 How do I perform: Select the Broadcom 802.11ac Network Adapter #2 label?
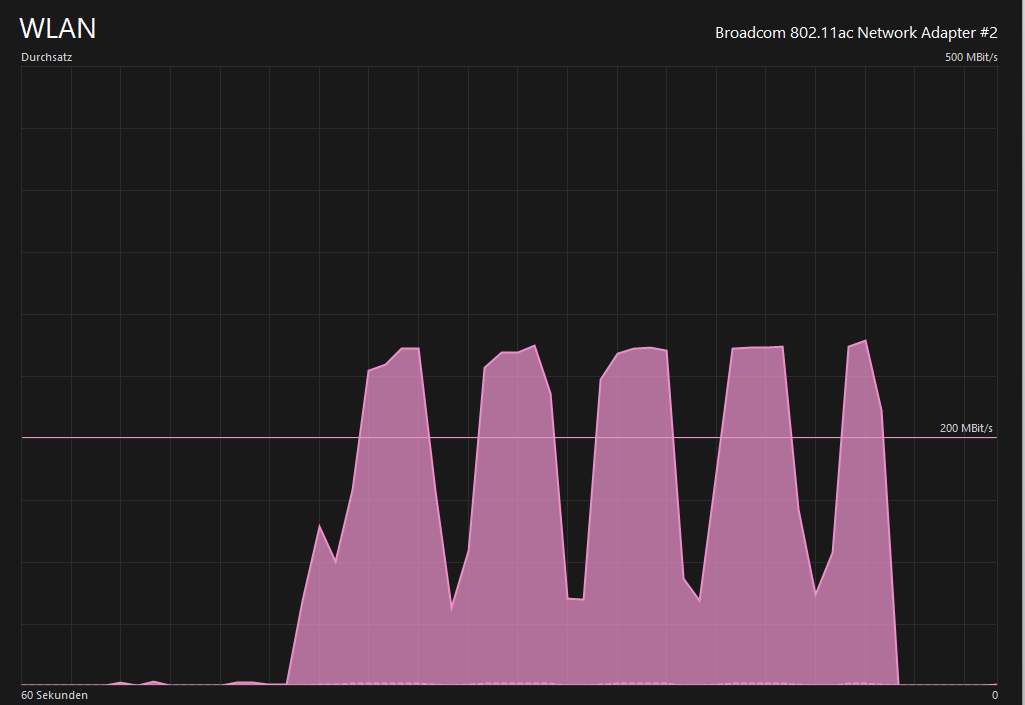[856, 33]
